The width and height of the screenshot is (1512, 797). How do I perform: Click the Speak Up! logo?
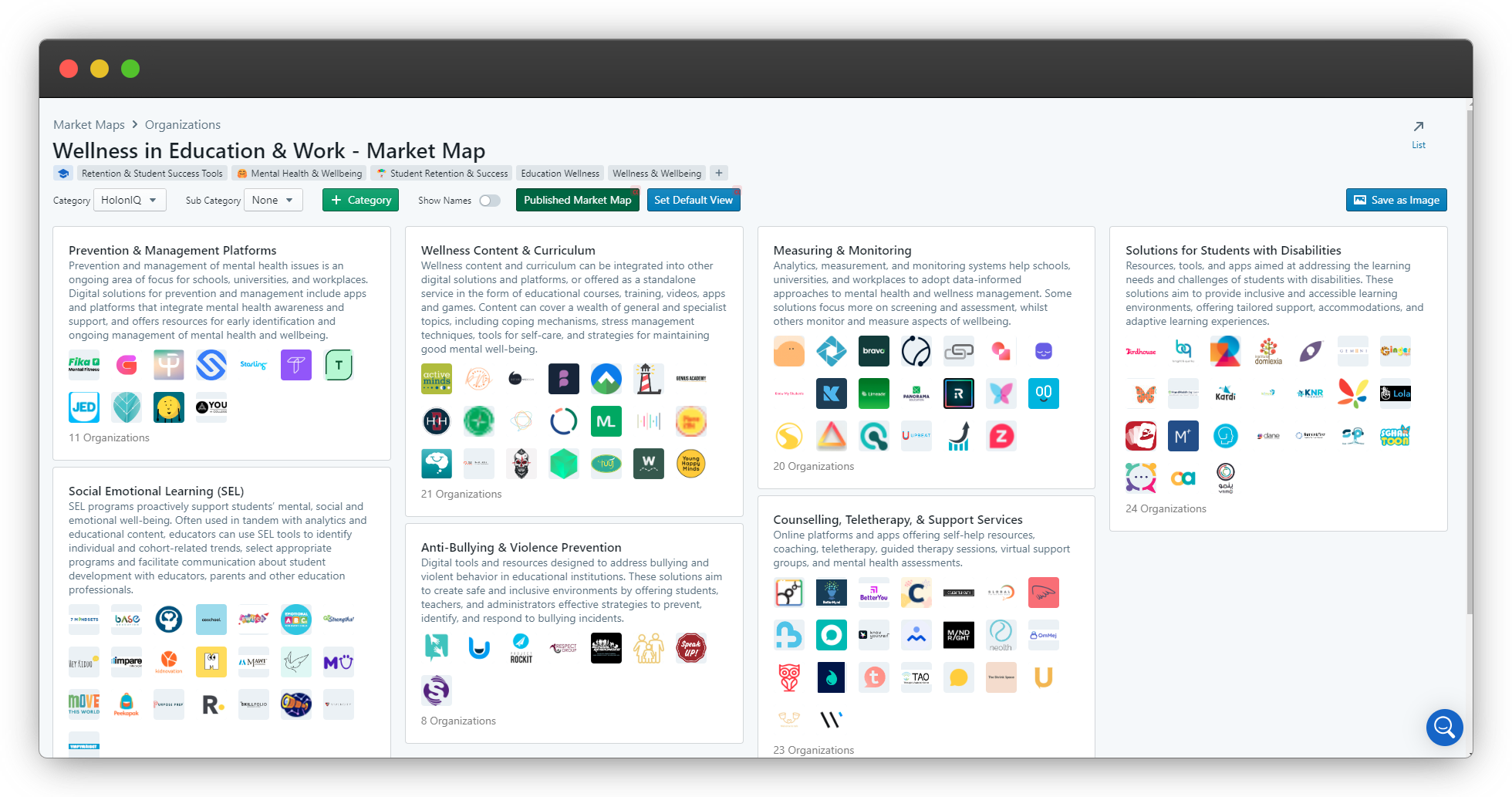[x=691, y=648]
